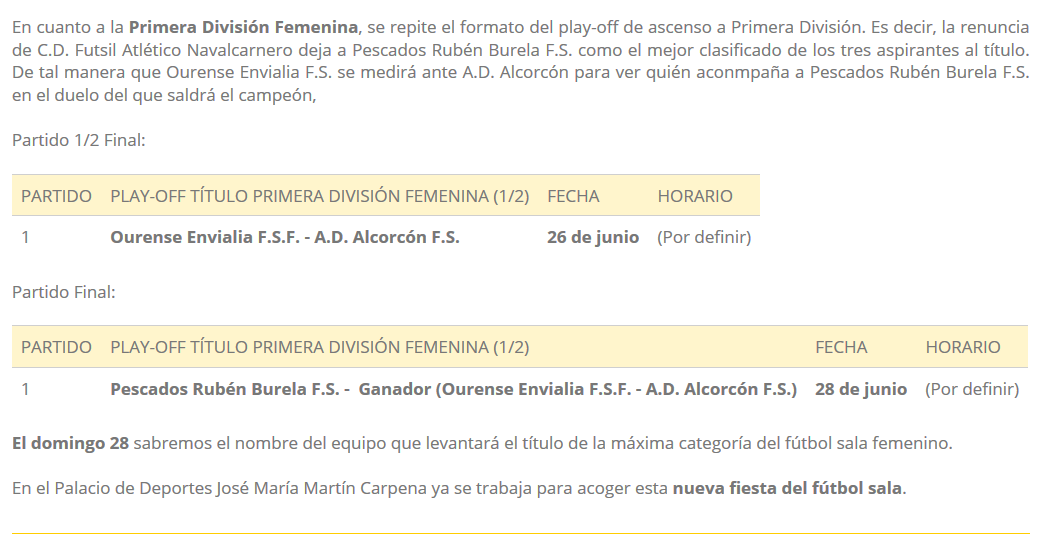Select the Pescados Rubén Burela F.S. final match
This screenshot has height=535, width=1046.
[x=454, y=390]
